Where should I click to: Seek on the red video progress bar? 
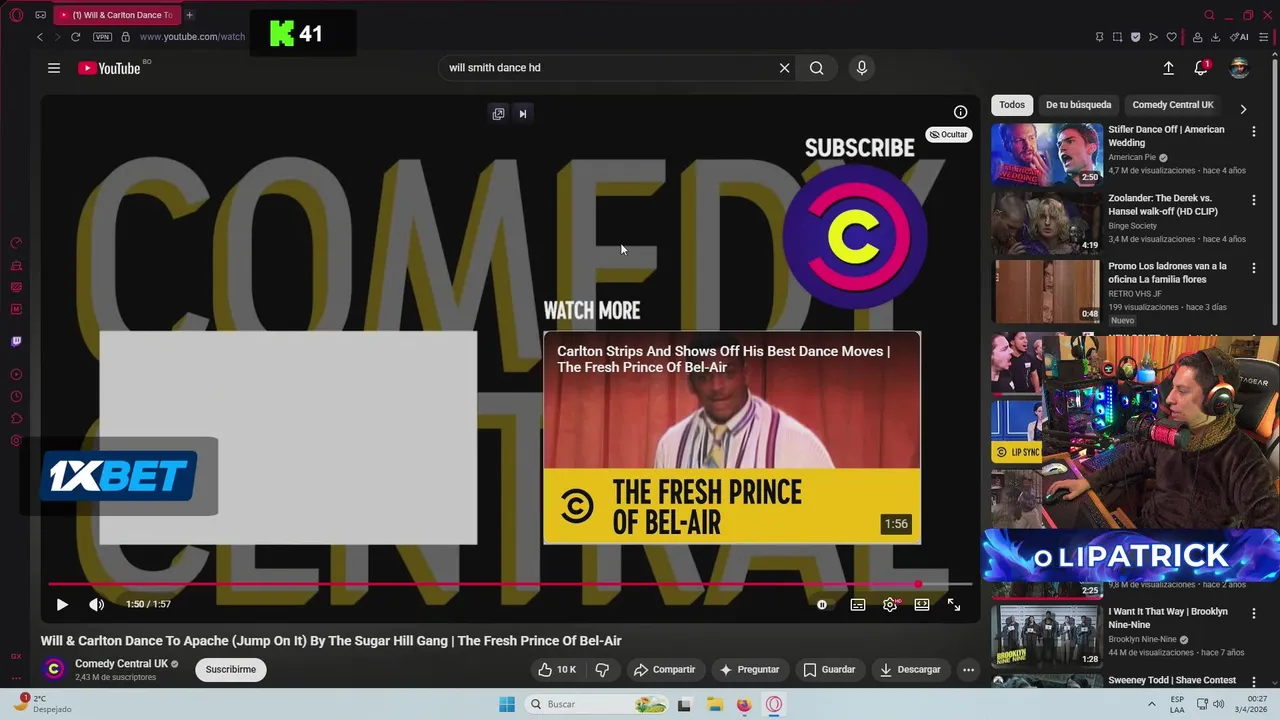[510, 584]
